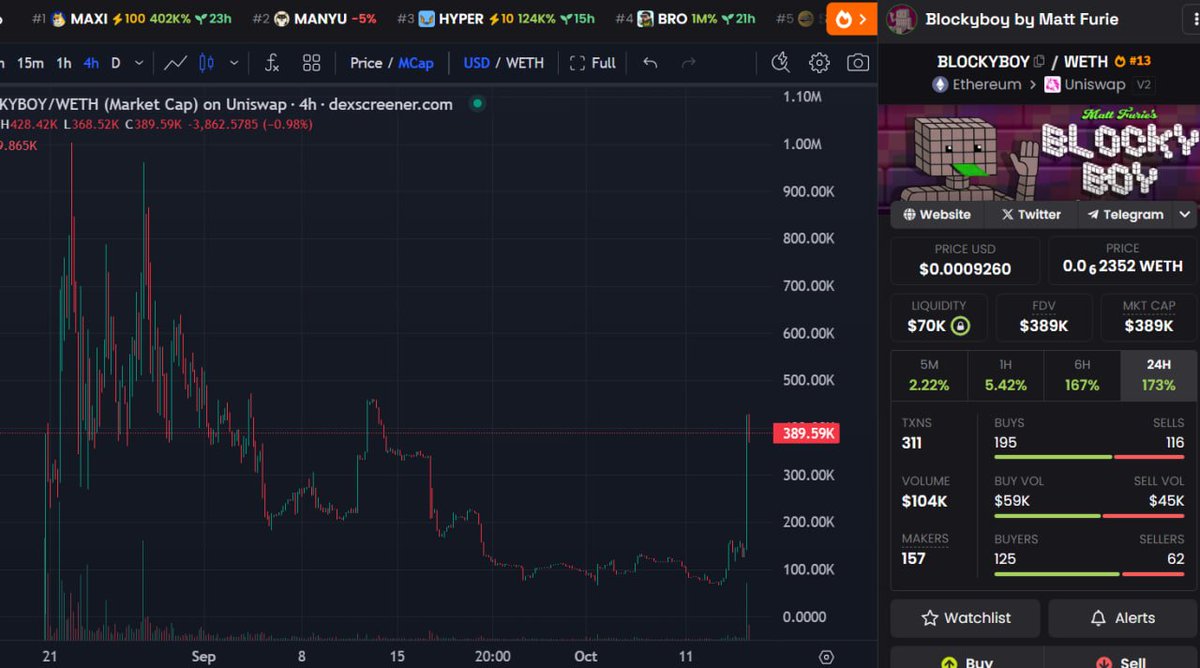The width and height of the screenshot is (1200, 668).
Task: Click the green market status dot
Action: [x=477, y=103]
